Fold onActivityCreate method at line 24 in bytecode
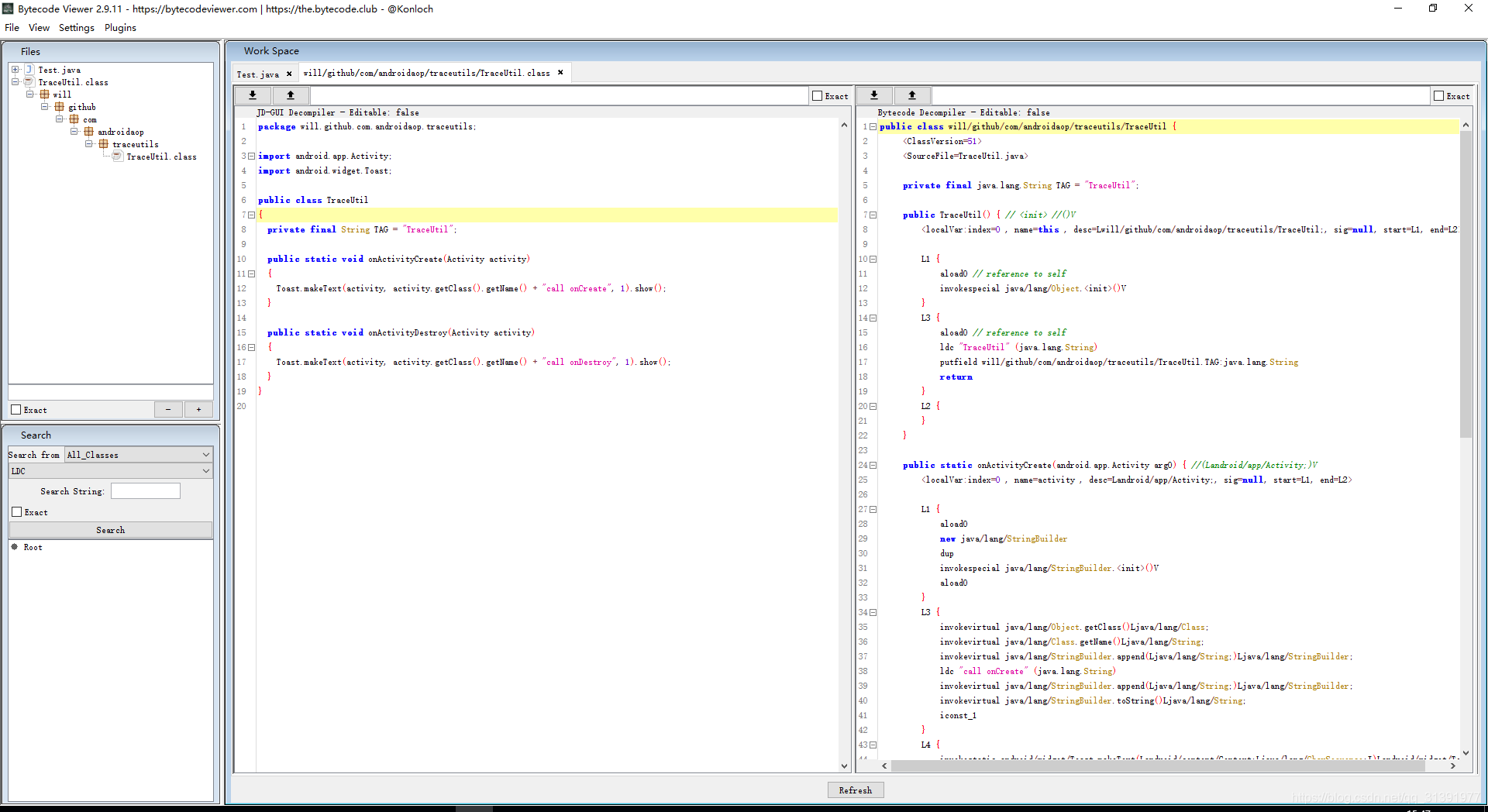The height and width of the screenshot is (812, 1488). [x=873, y=465]
